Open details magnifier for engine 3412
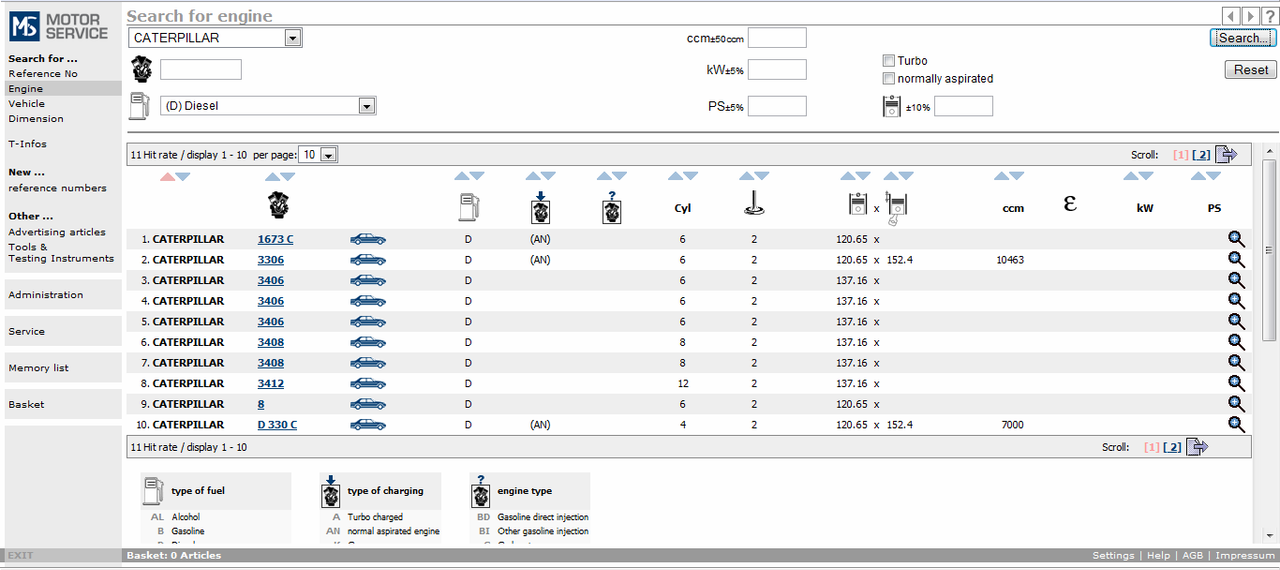 coord(1237,383)
